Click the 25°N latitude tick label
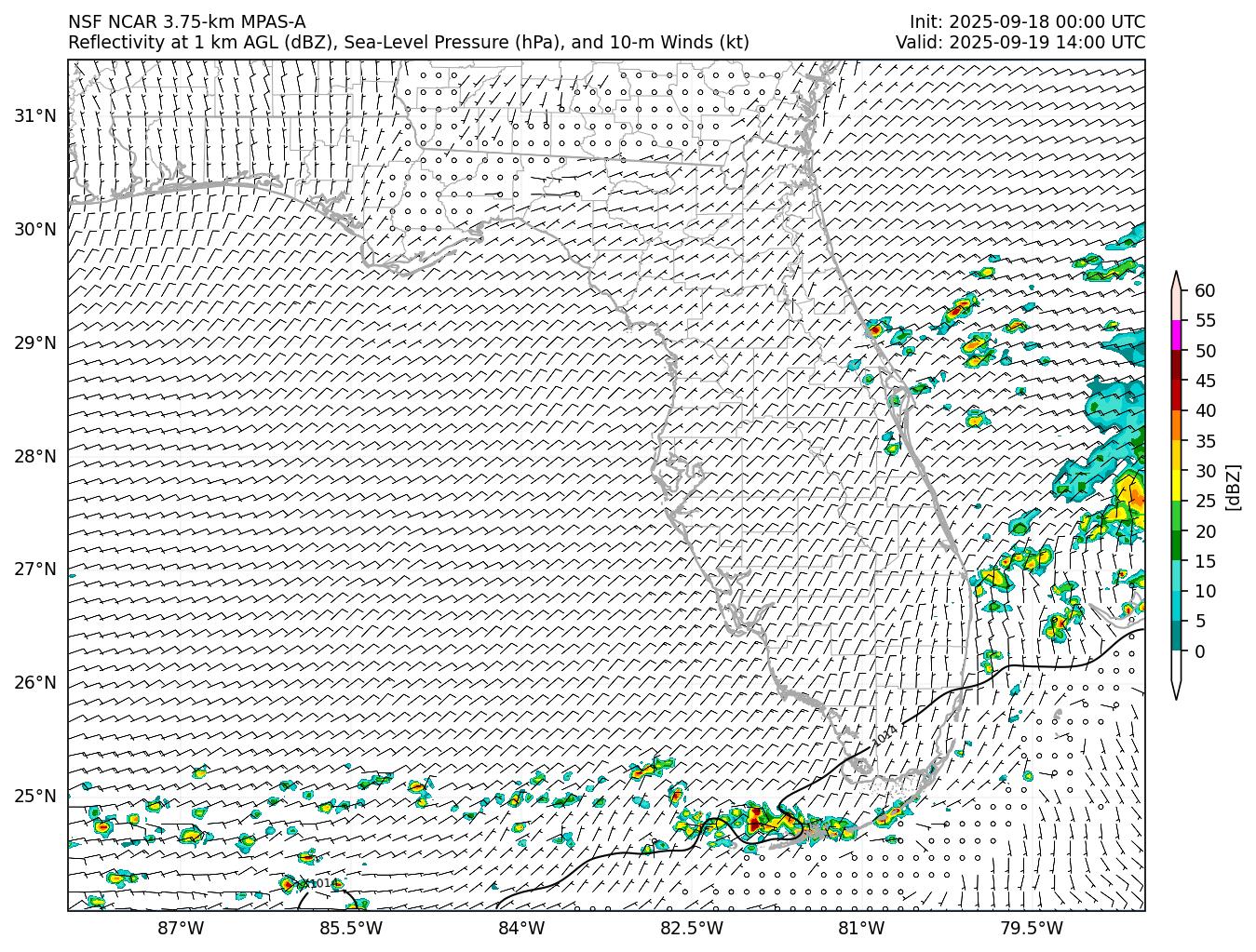This screenshot has width=1256, height=952. (x=35, y=796)
